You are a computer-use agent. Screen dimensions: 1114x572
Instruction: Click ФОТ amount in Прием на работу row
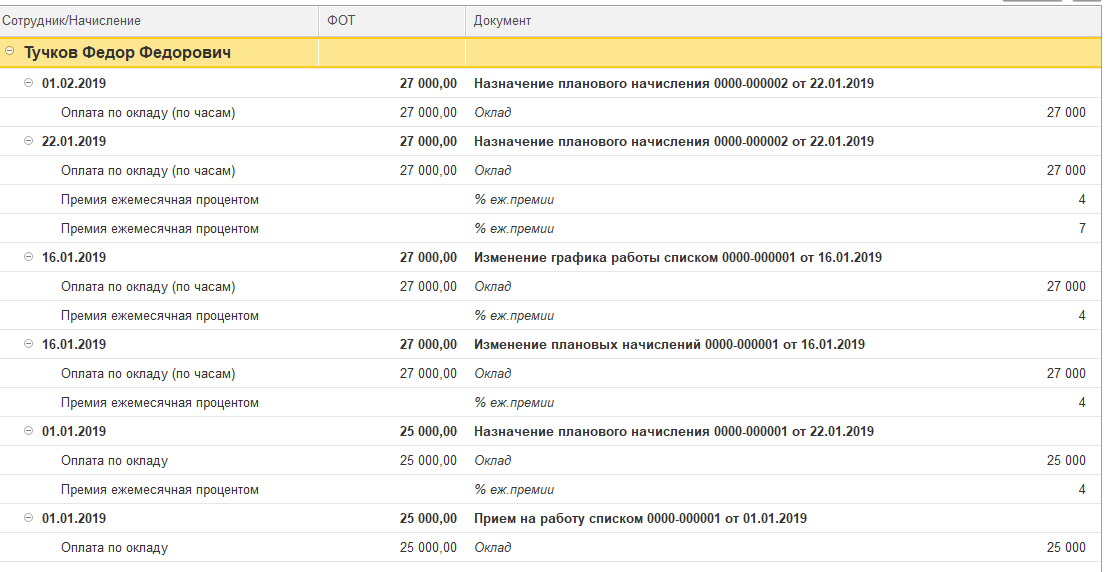pos(428,519)
